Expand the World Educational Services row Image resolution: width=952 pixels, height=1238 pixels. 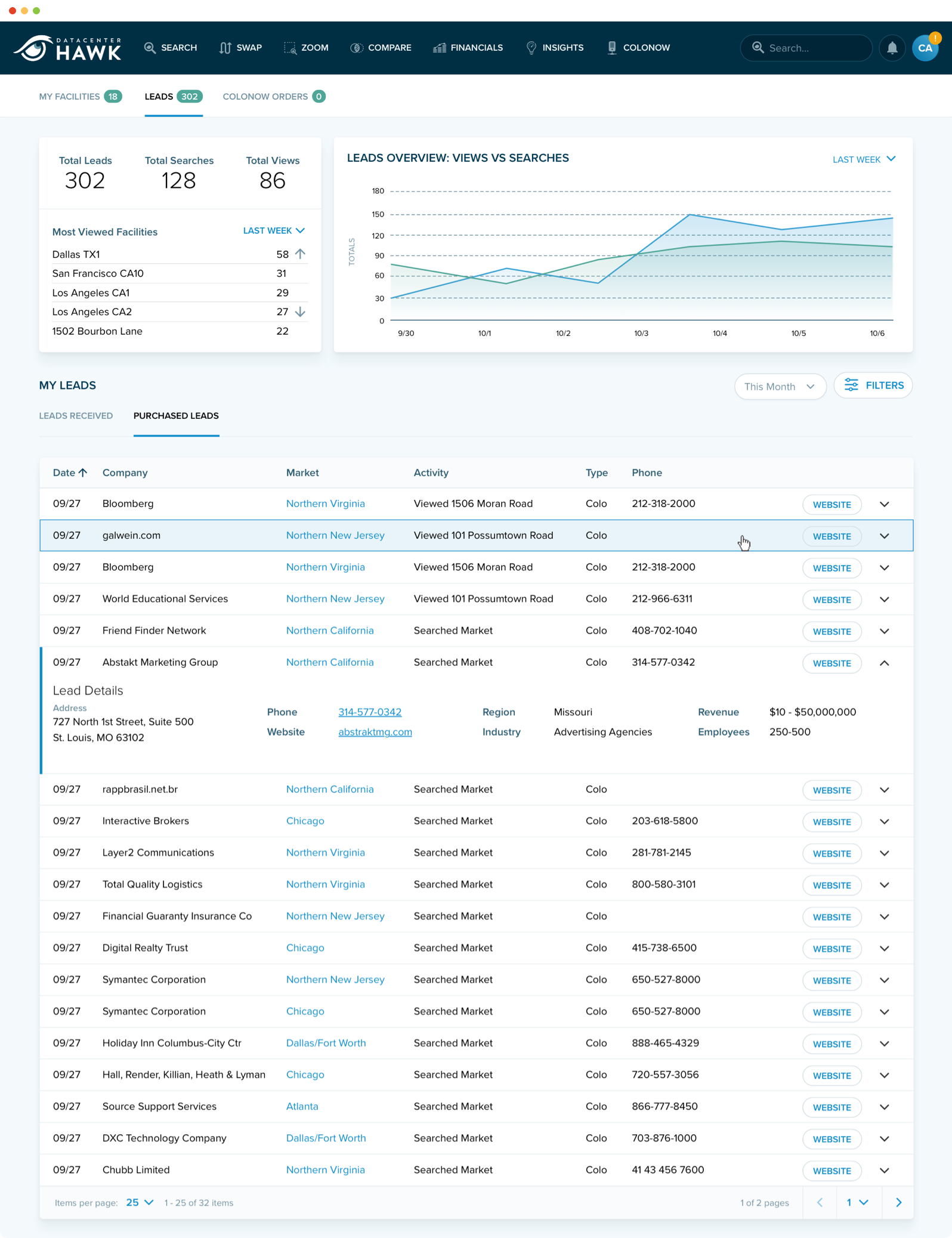coord(884,600)
